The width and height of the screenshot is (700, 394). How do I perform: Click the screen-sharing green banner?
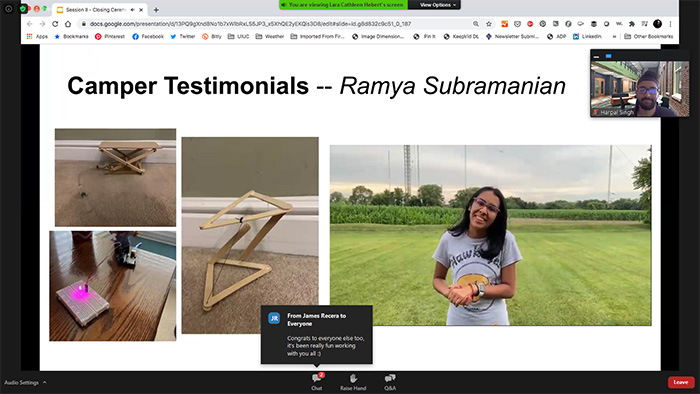[x=343, y=5]
